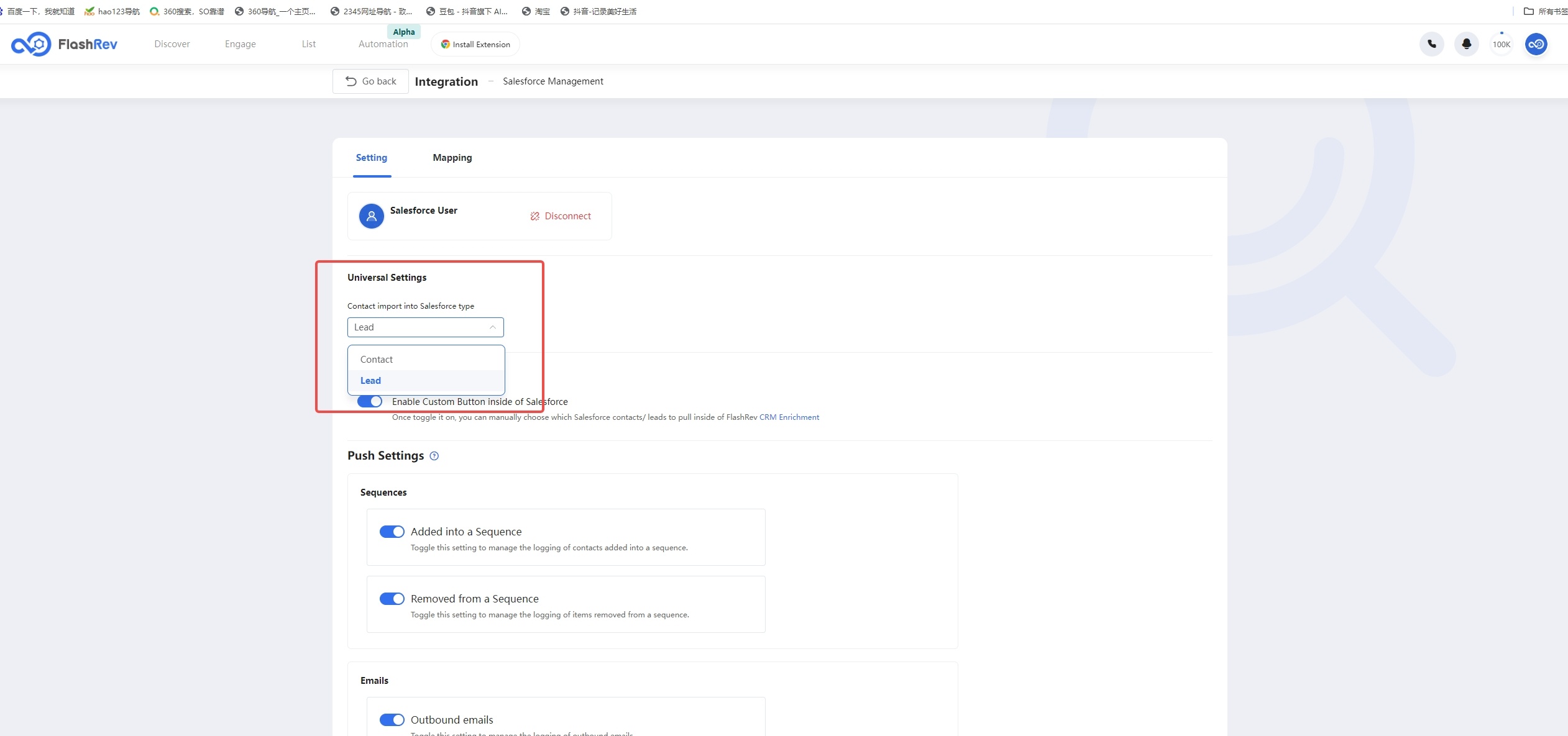The height and width of the screenshot is (736, 1568).
Task: Open the Engage menu
Action: click(x=241, y=44)
